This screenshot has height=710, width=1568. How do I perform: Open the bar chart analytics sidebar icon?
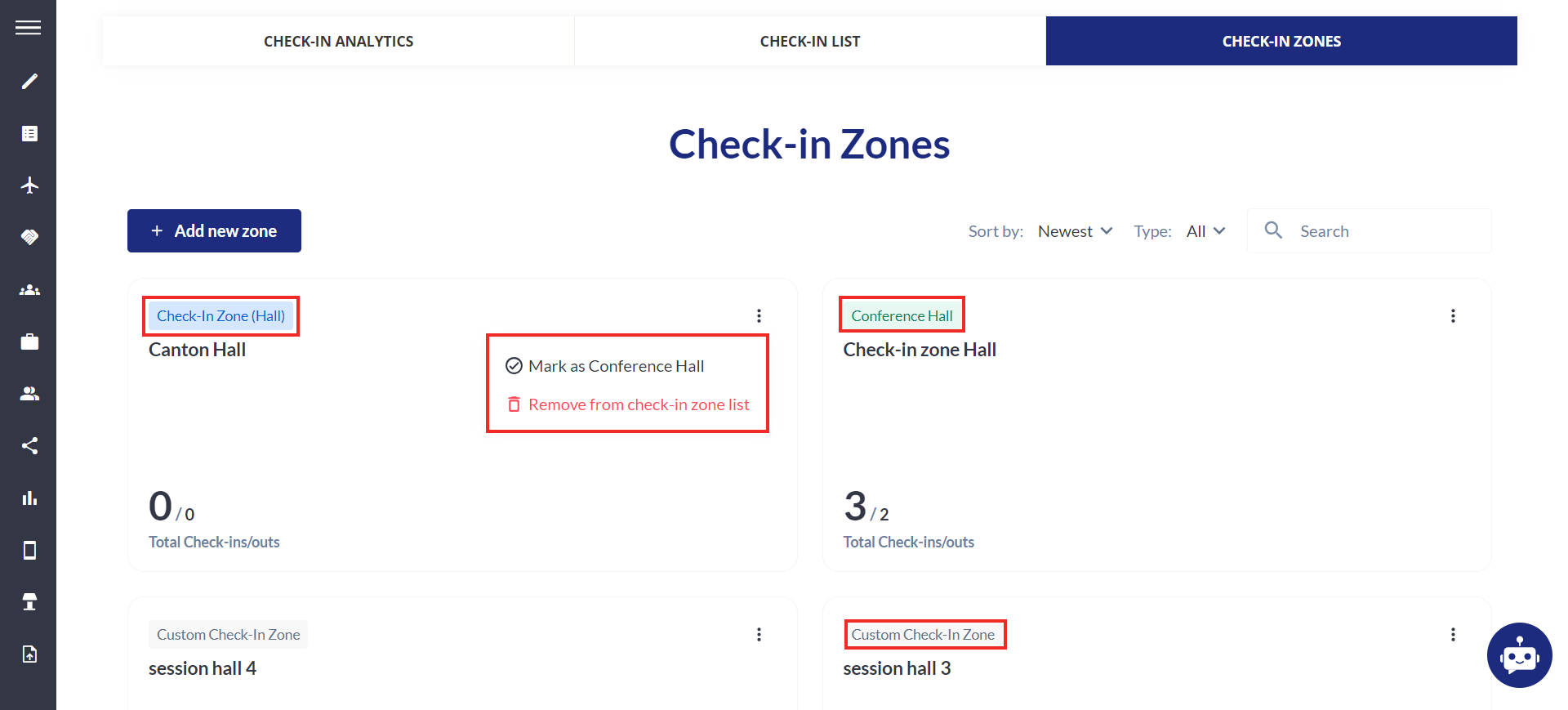(x=29, y=498)
